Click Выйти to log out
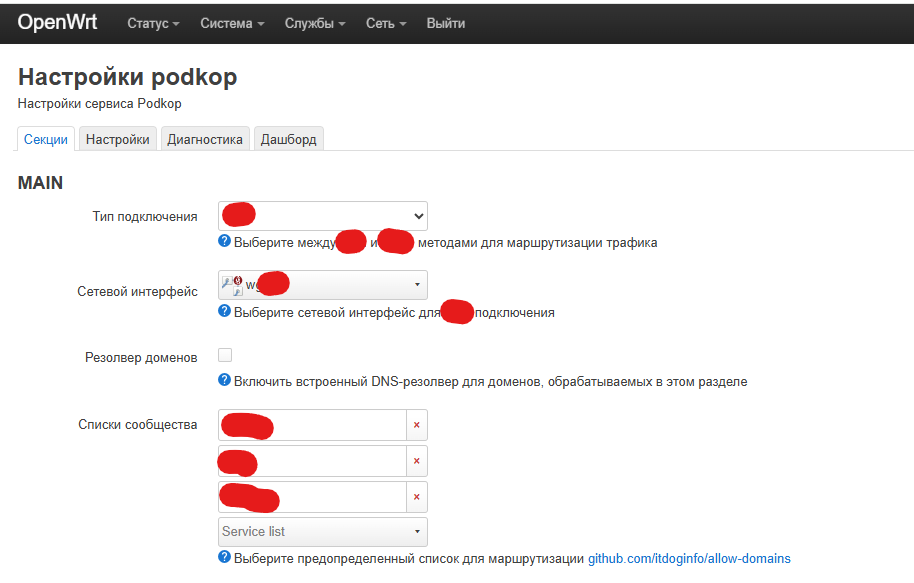The height and width of the screenshot is (583, 914). (446, 23)
